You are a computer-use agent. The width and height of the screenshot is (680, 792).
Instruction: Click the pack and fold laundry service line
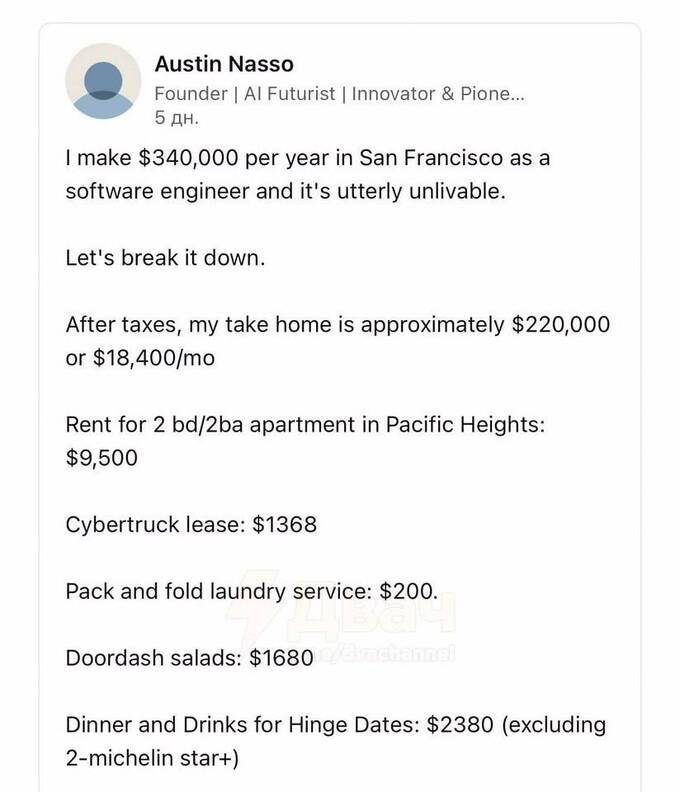coord(251,590)
